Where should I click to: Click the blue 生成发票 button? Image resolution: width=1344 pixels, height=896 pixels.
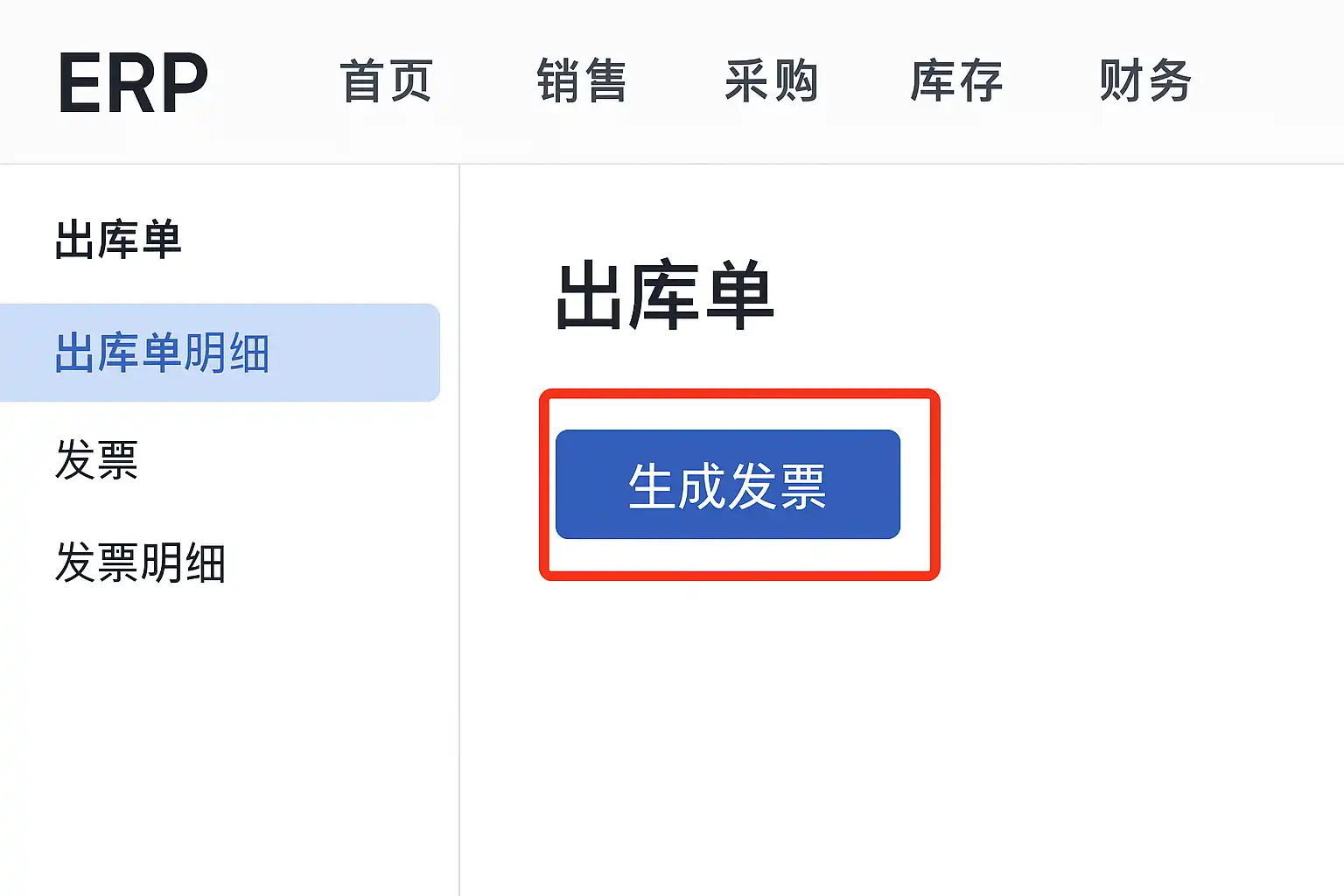tap(727, 485)
